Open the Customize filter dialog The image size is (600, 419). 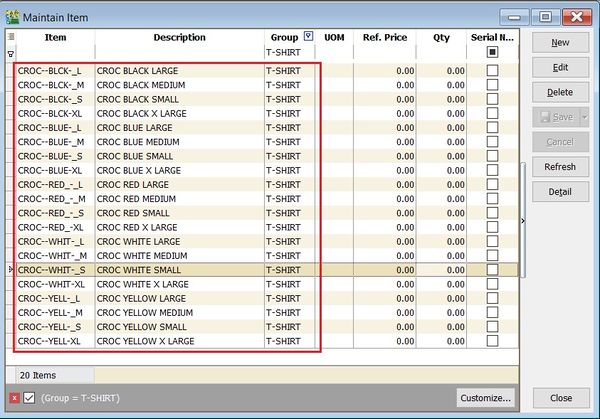[x=485, y=398]
